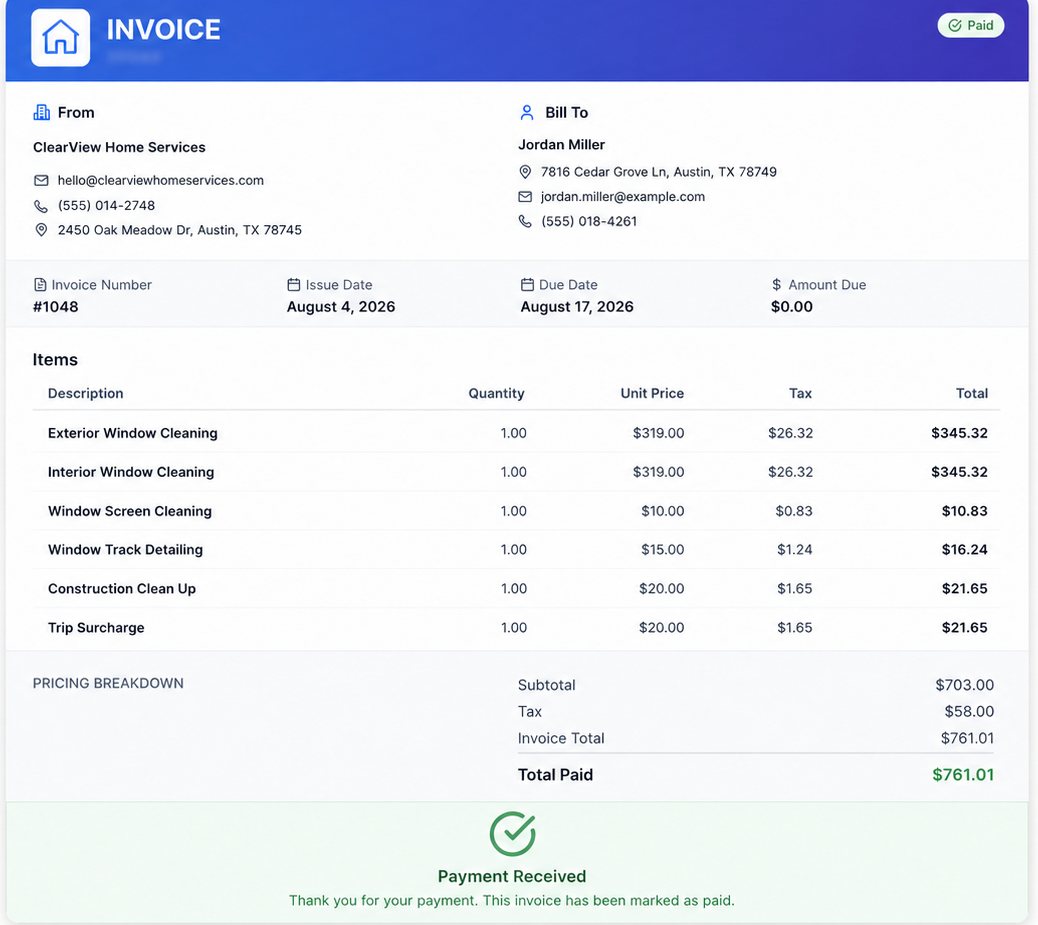Click the Unit Price column header
Viewport: 1038px width, 925px height.
652,393
